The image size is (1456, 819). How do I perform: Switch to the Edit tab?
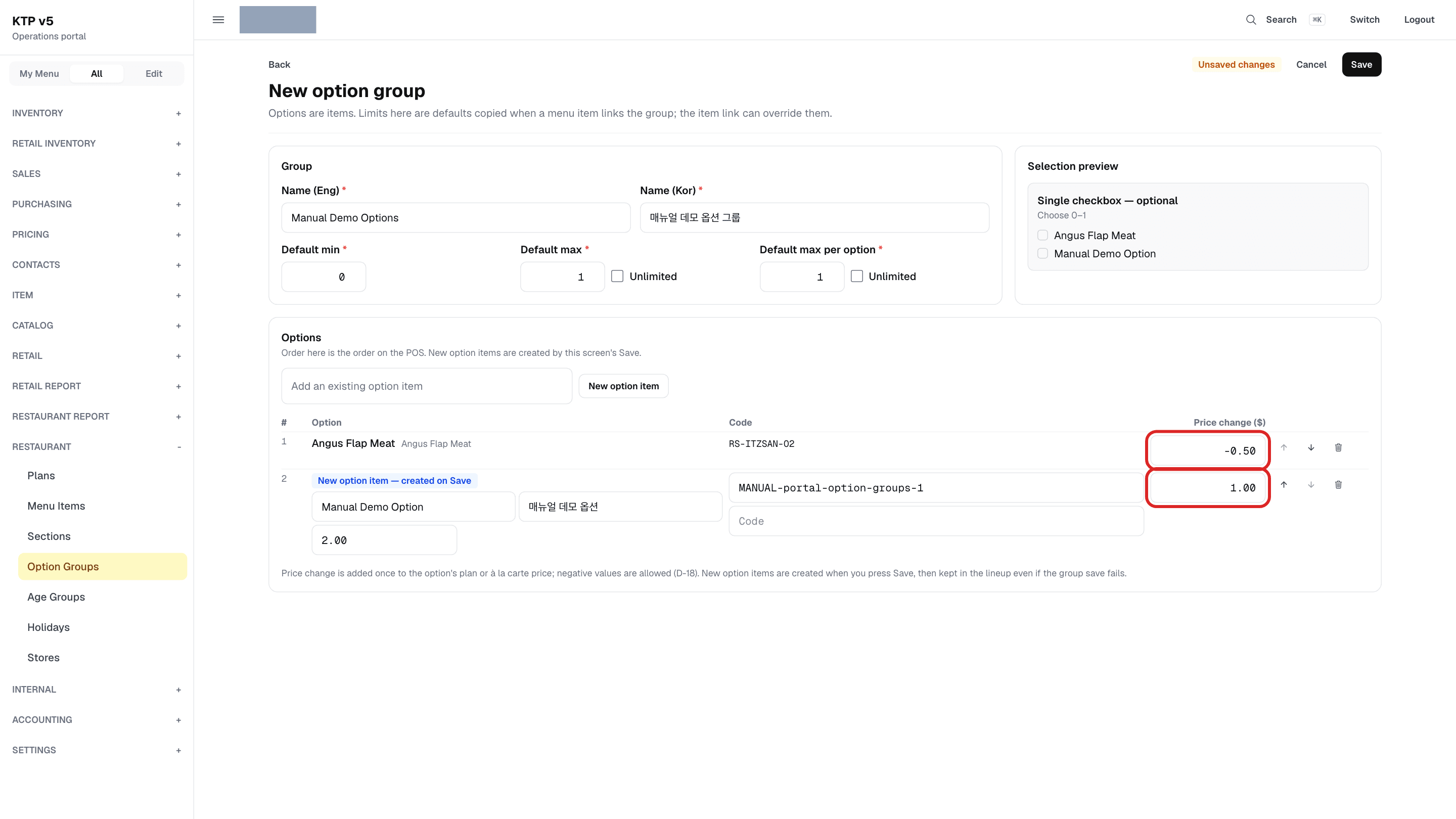[154, 73]
